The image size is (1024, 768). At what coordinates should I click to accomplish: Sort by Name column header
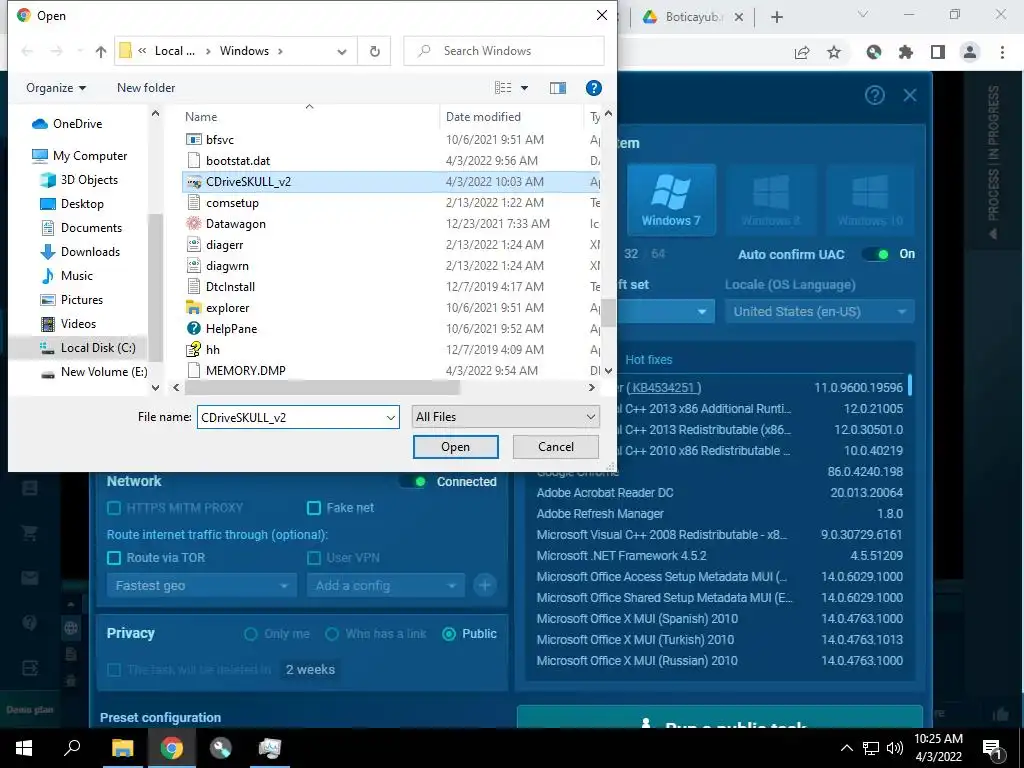point(201,117)
